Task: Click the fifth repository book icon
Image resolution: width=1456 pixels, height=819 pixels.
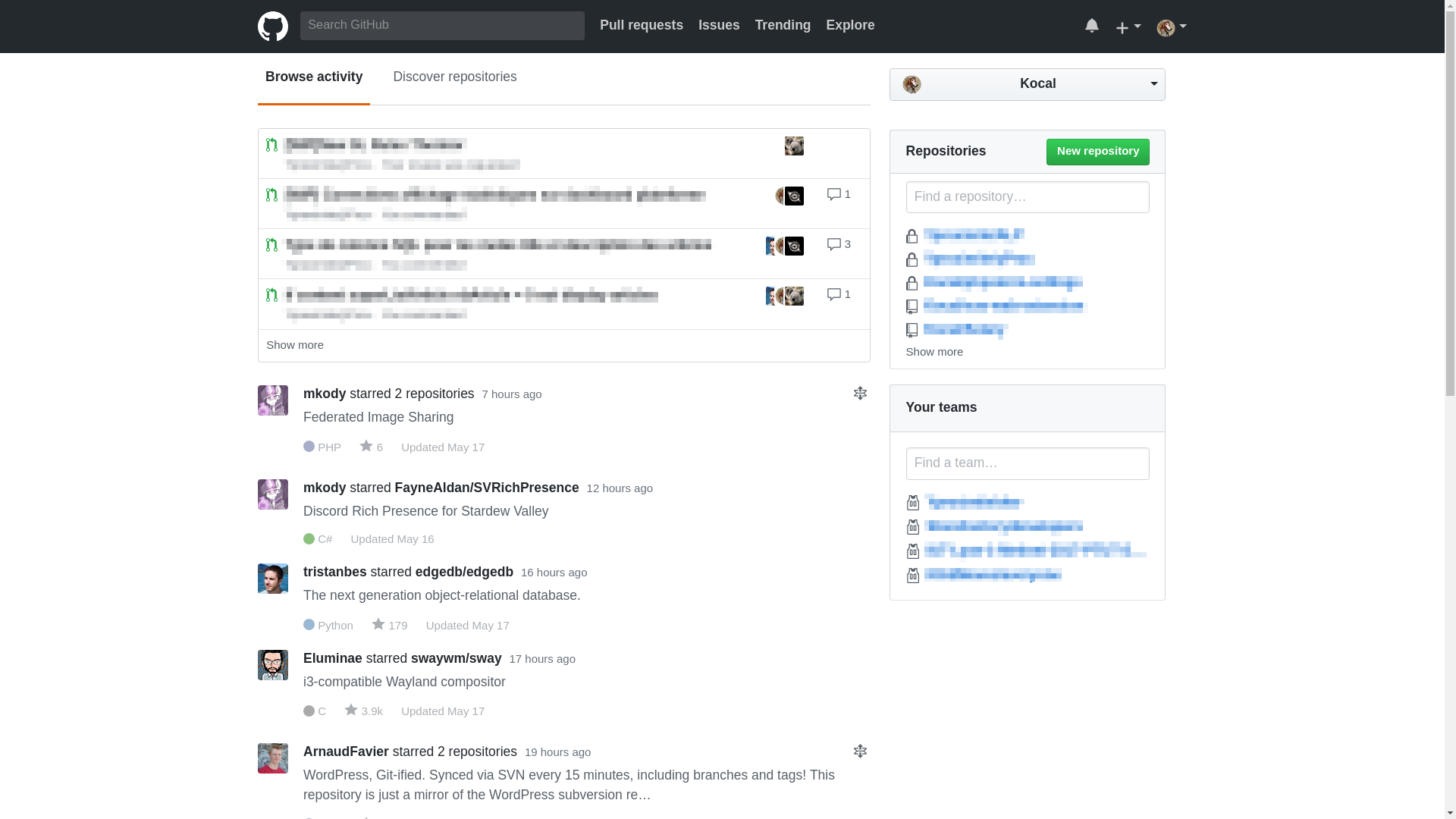Action: click(x=912, y=330)
